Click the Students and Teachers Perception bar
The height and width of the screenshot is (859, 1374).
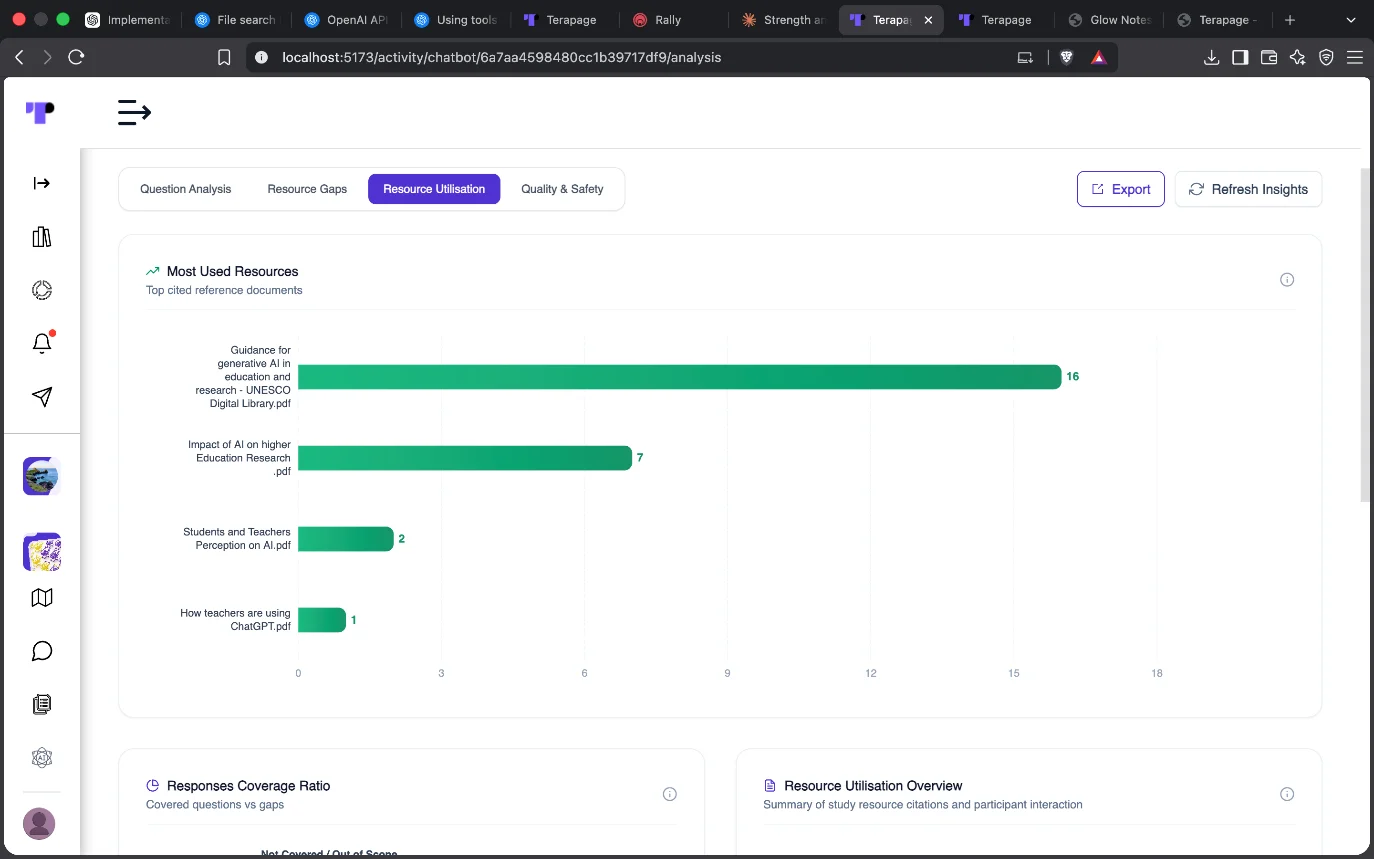point(346,539)
